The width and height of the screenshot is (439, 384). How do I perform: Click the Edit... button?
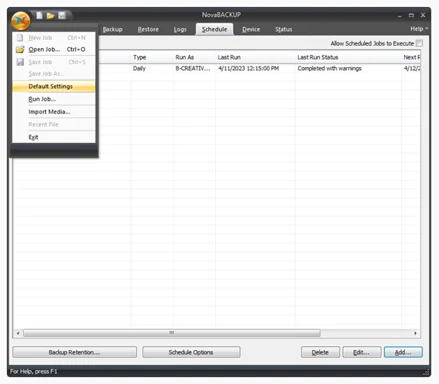coord(361,352)
